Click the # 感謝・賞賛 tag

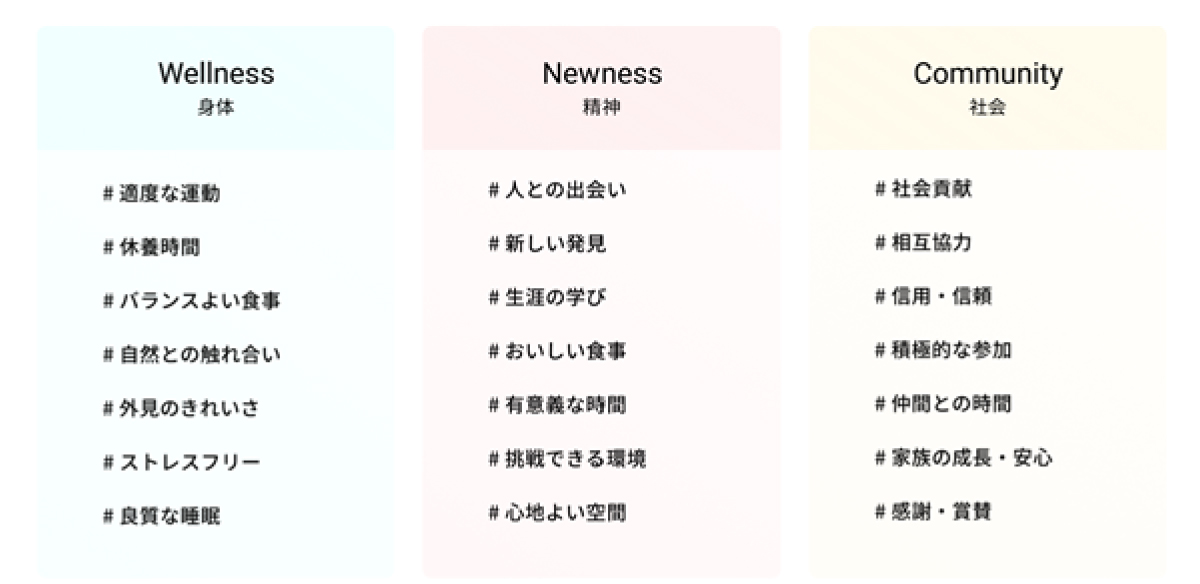tap(933, 513)
